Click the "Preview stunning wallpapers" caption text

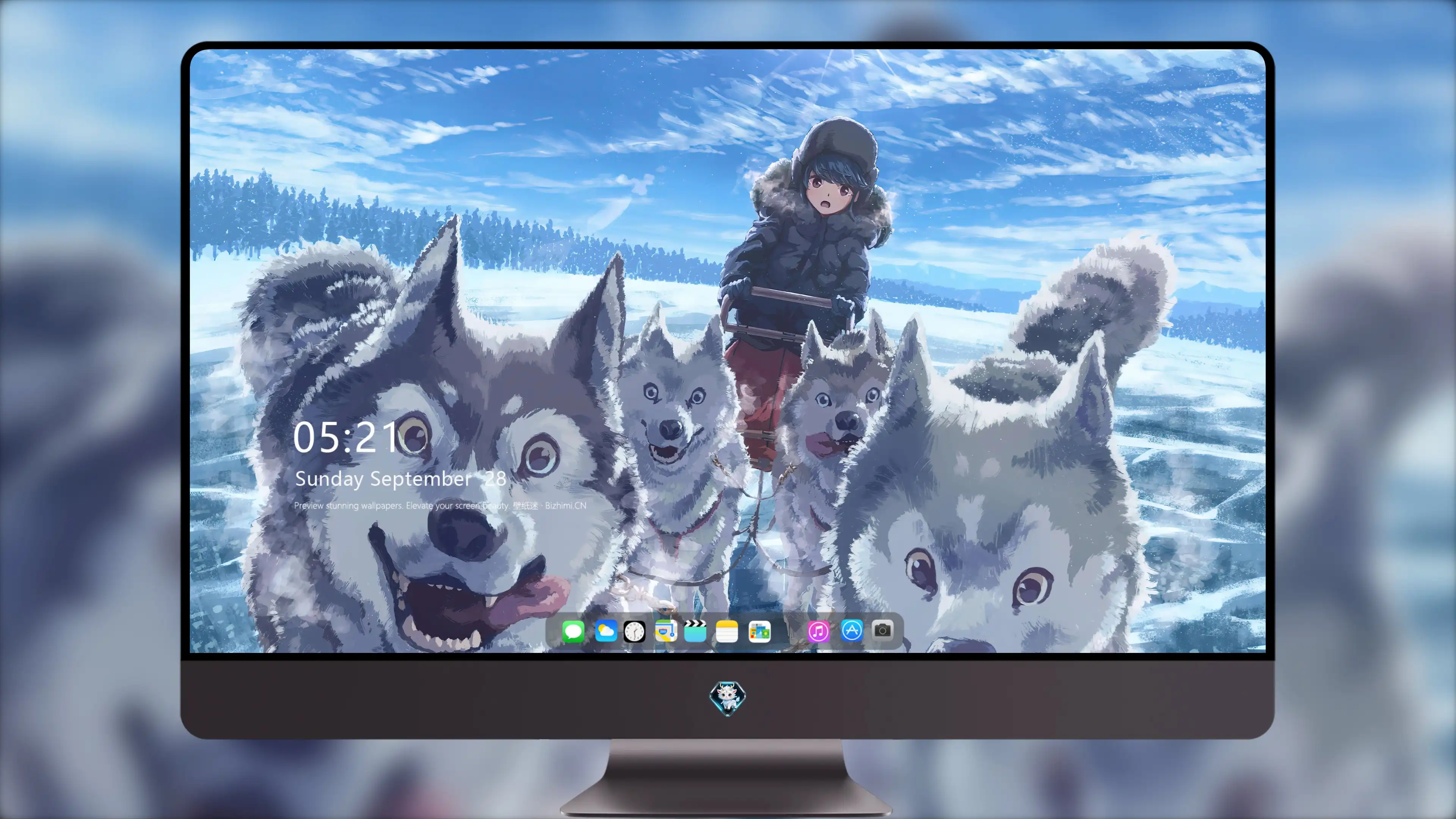click(440, 505)
